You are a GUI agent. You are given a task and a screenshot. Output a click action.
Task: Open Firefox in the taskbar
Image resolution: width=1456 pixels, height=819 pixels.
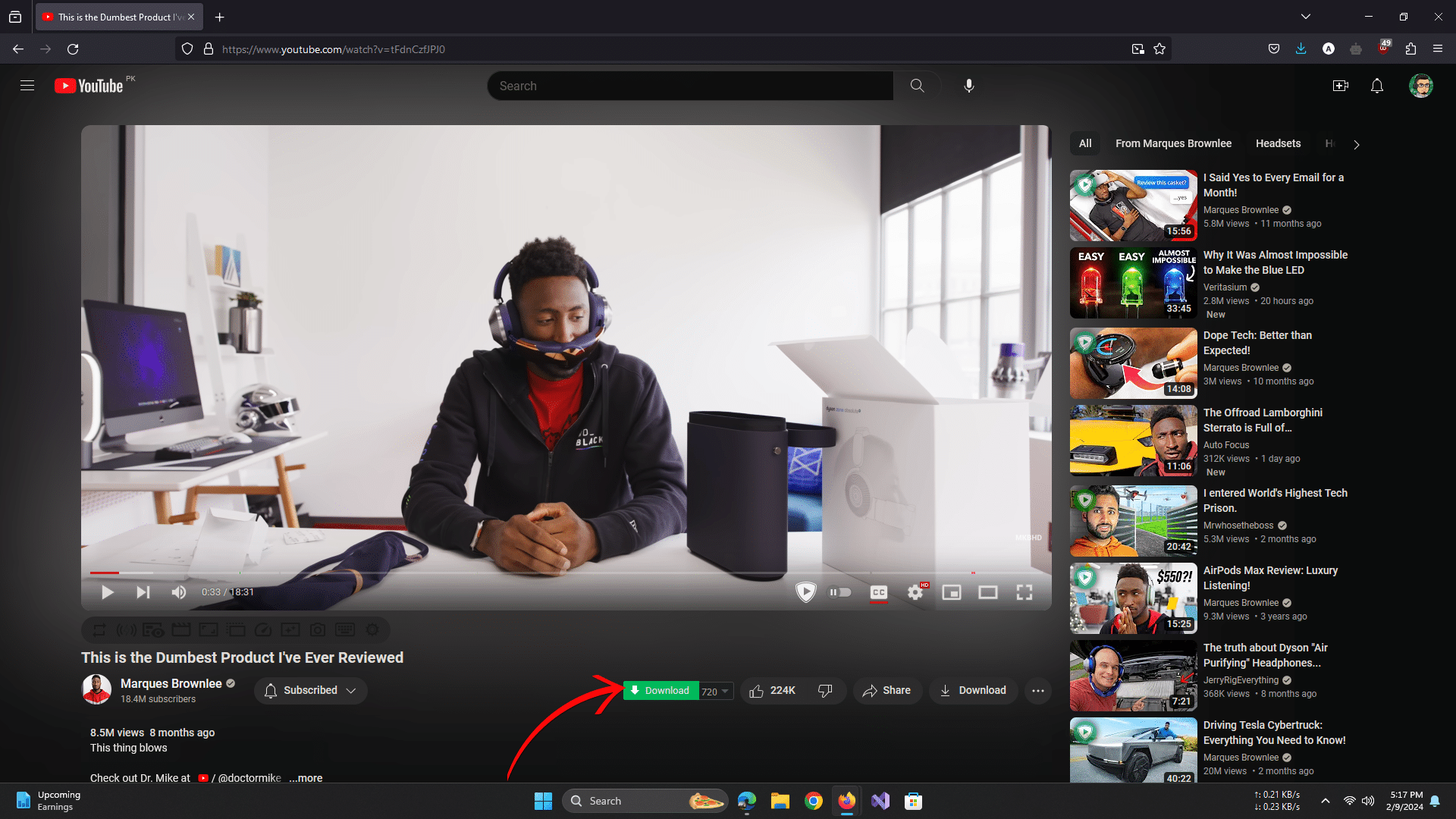(846, 801)
